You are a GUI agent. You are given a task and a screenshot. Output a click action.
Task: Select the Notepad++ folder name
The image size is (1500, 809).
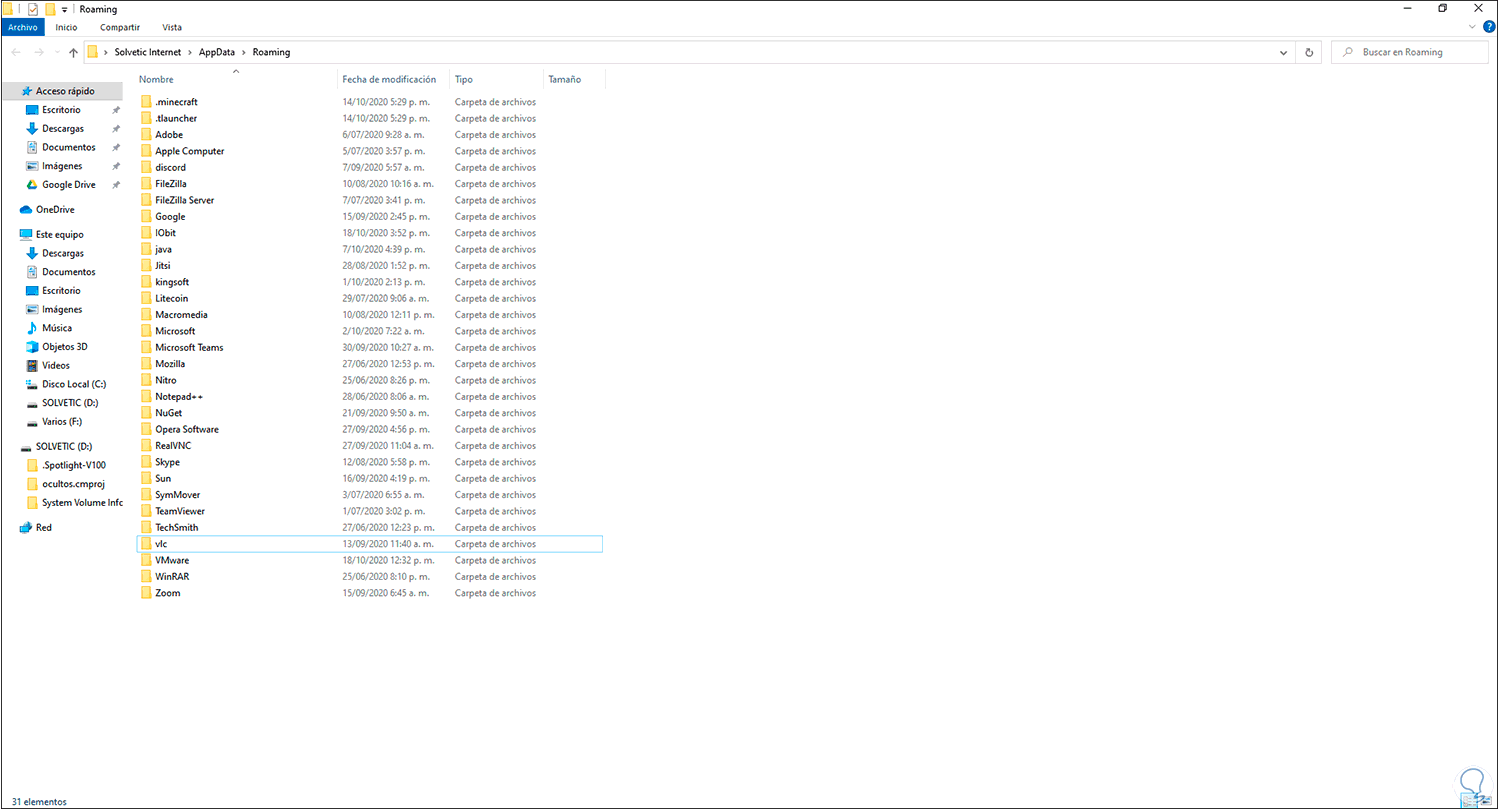(180, 397)
